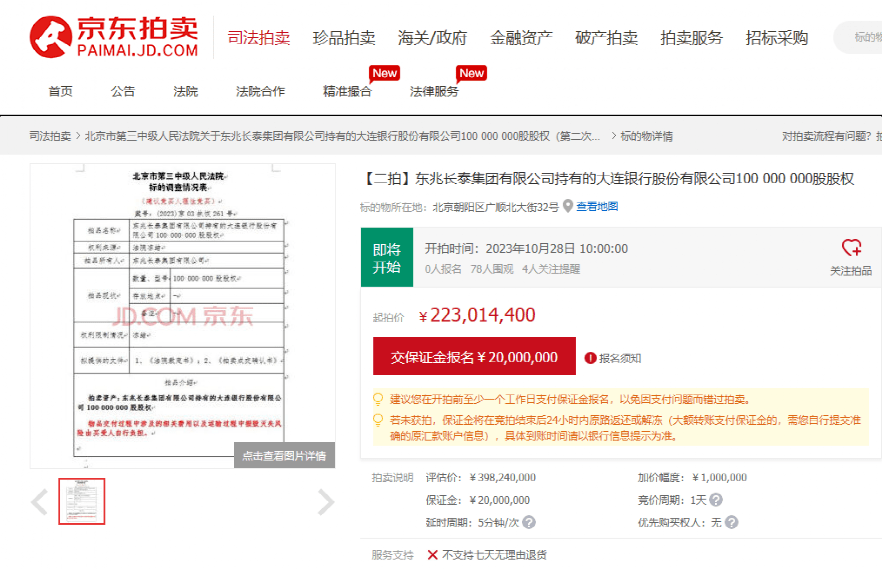882x570 pixels.
Task: Open the 法律服务 menu item
Action: point(434,91)
